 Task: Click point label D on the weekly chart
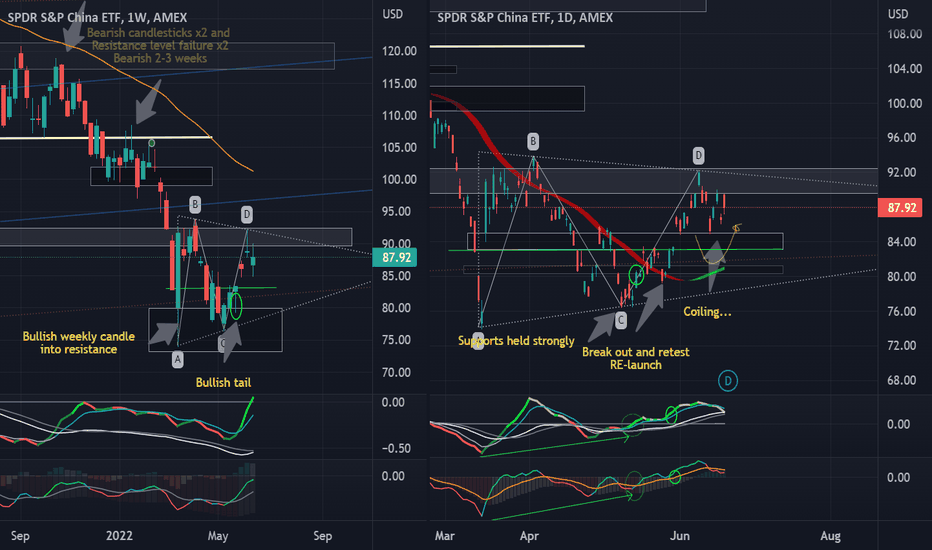[x=247, y=214]
